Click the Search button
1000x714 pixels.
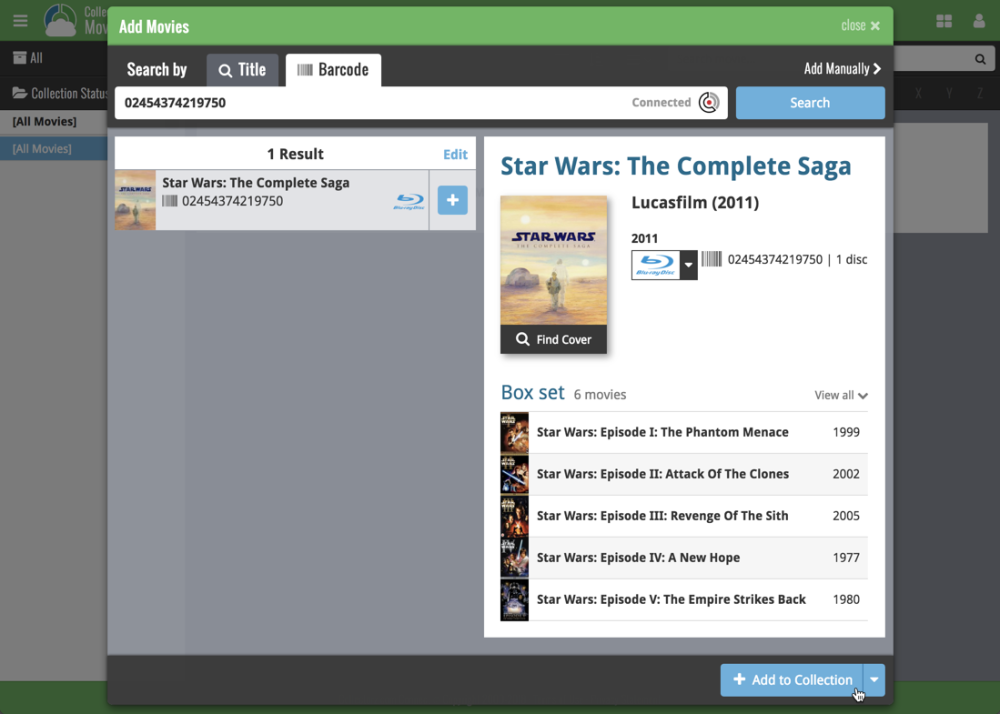tap(810, 103)
